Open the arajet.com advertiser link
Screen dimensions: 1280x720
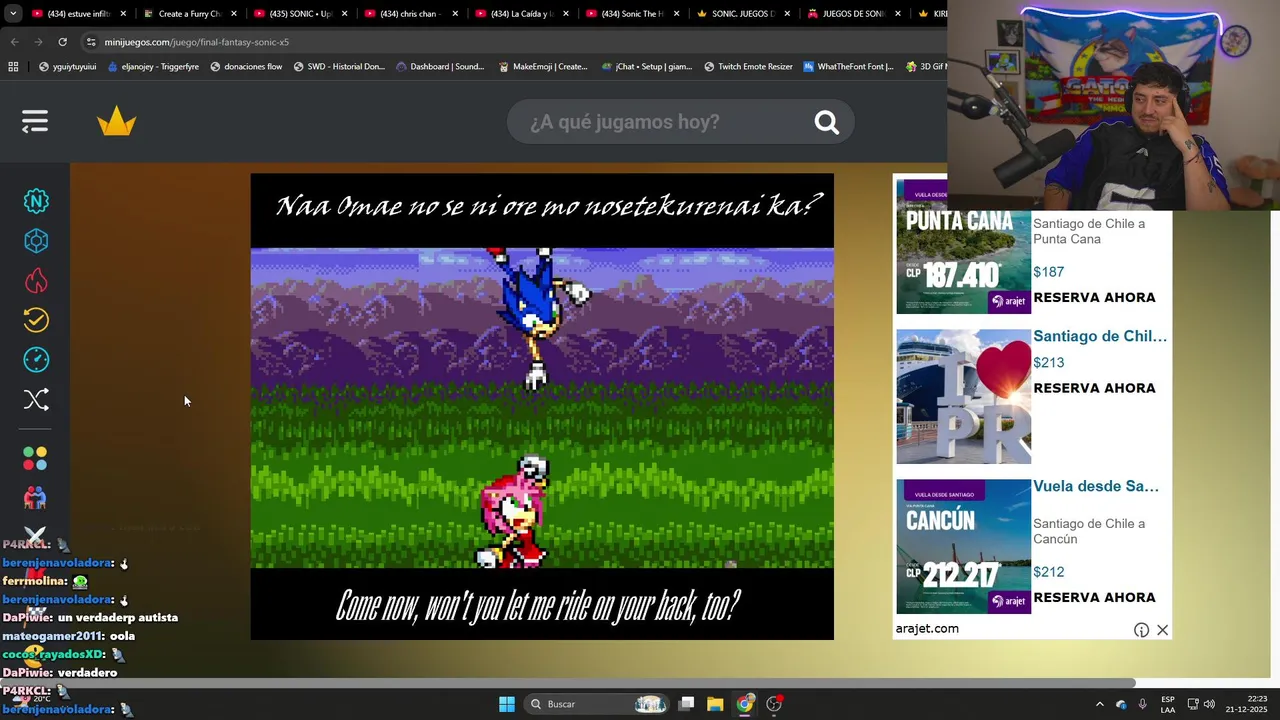[927, 629]
